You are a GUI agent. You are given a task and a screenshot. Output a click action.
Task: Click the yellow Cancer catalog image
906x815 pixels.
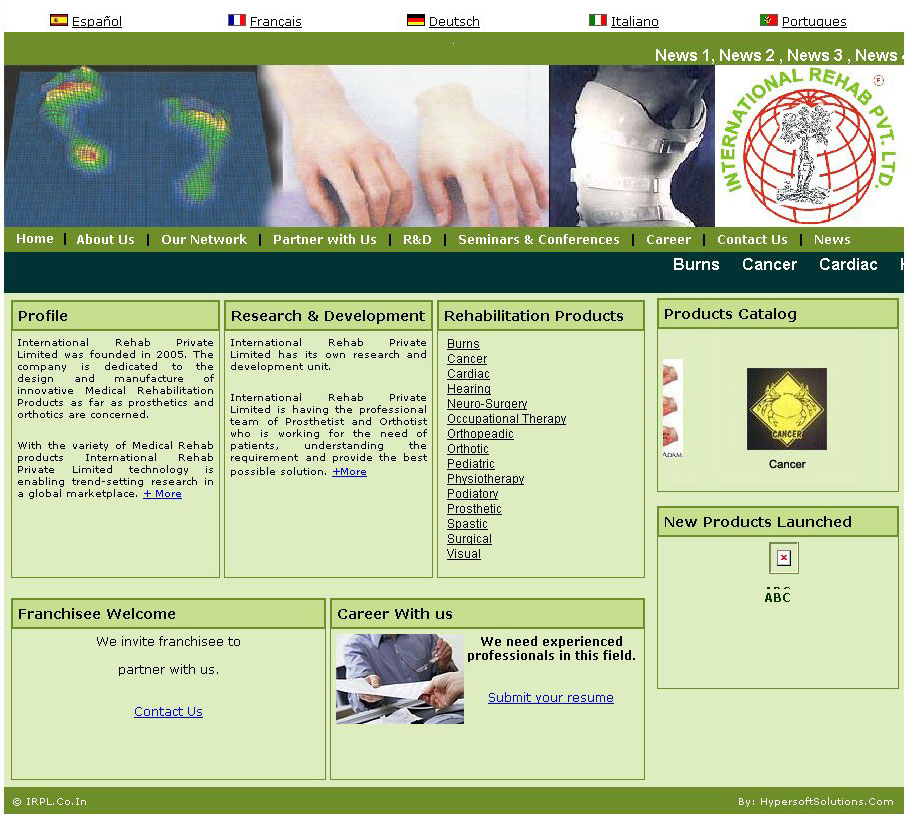click(x=787, y=409)
